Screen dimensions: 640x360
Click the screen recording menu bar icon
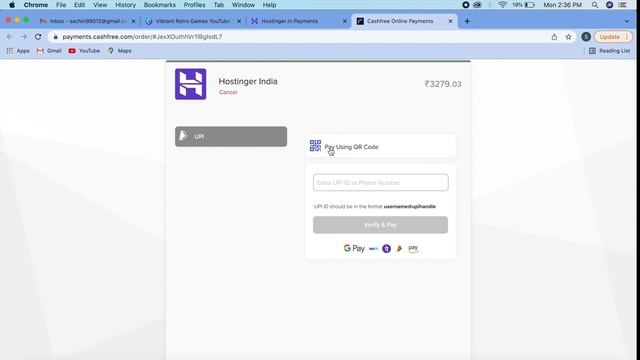466,5
